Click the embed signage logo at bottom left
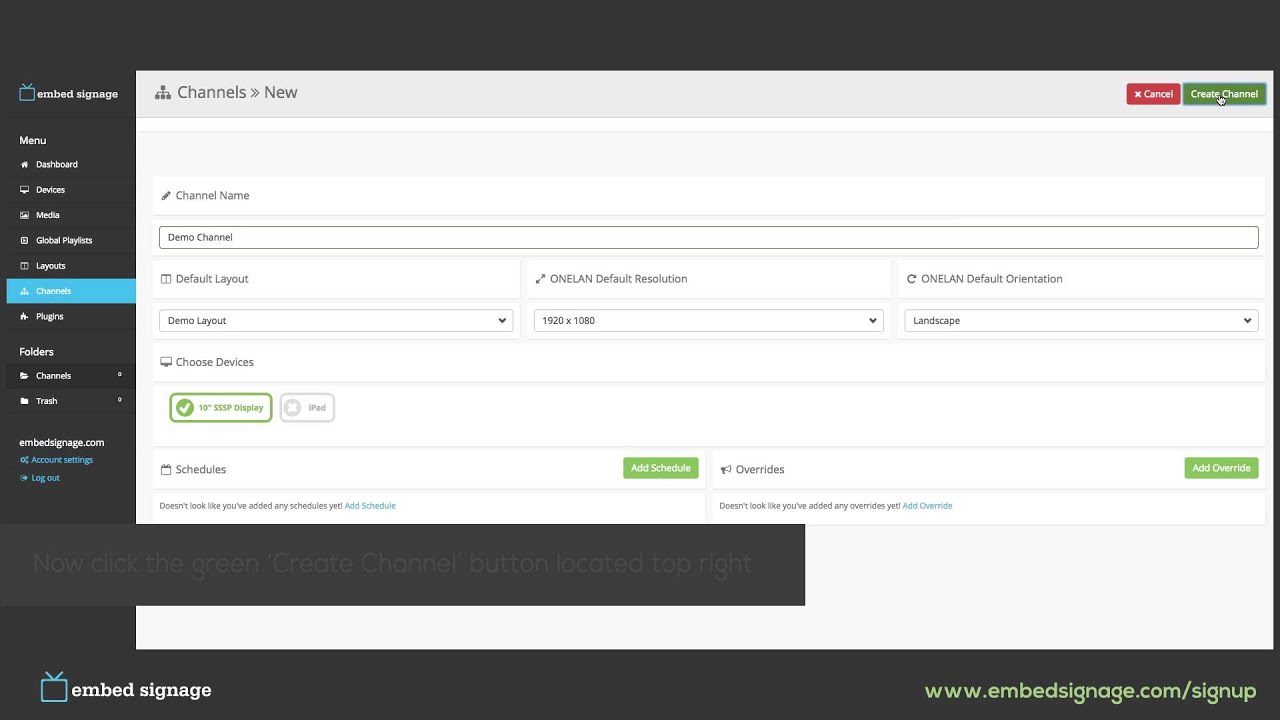Viewport: 1280px width, 720px height. click(x=126, y=688)
